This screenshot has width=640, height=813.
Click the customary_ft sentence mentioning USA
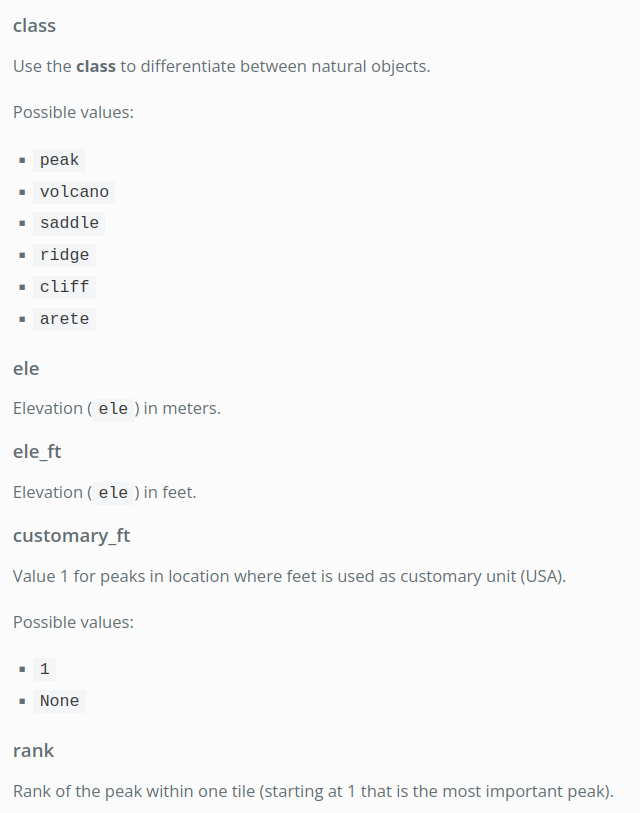[290, 577]
